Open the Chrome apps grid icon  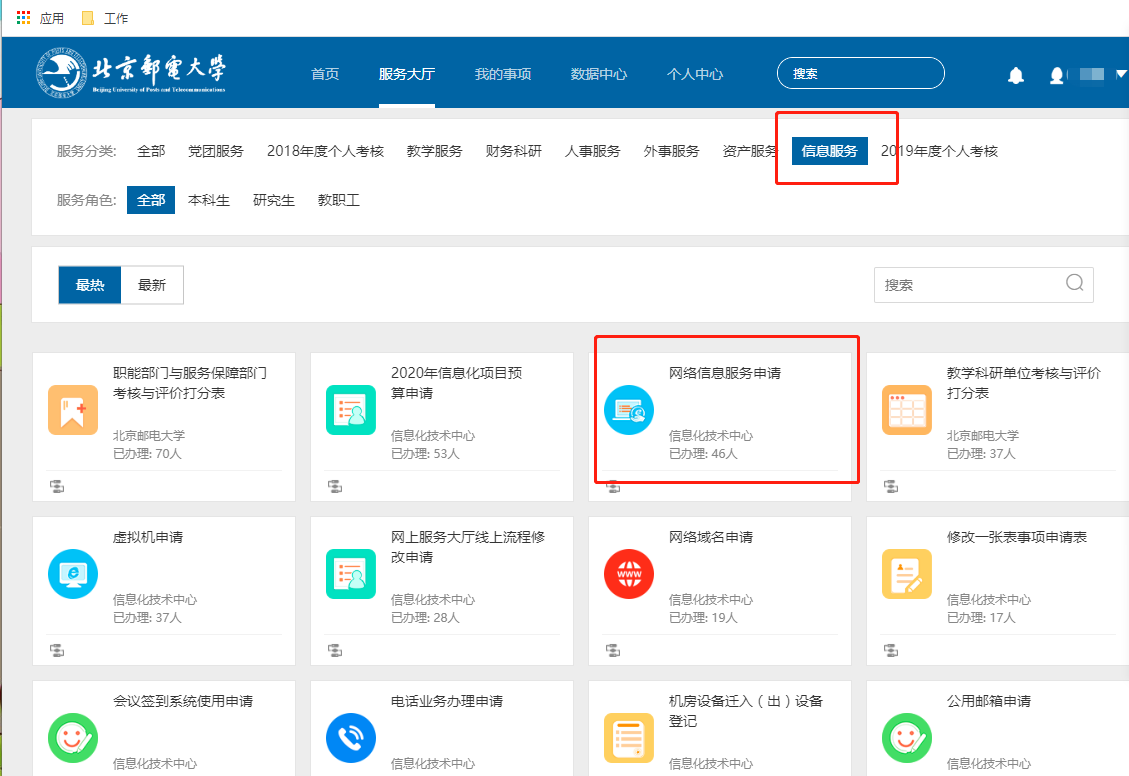coord(23,17)
